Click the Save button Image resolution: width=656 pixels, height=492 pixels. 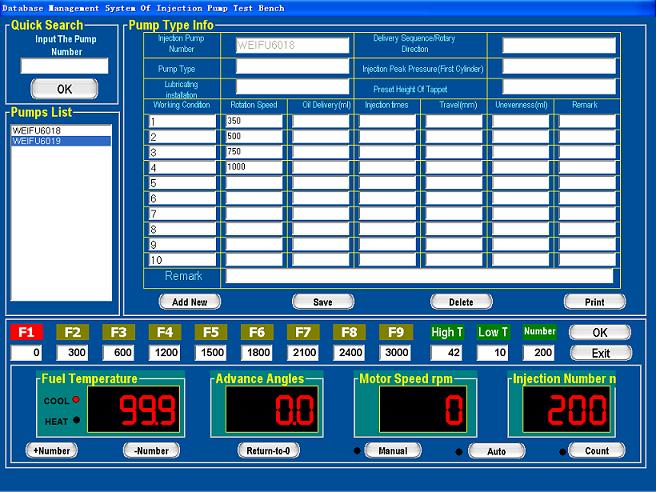pos(323,301)
